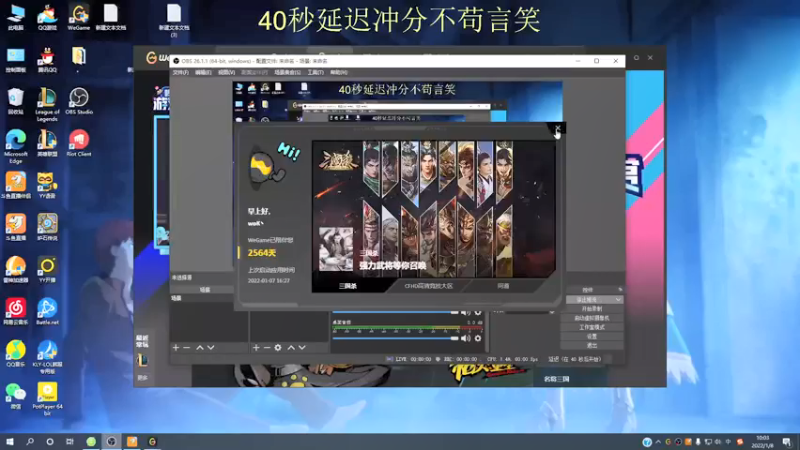
Task: Move the source down in OBS
Action: tap(302, 347)
